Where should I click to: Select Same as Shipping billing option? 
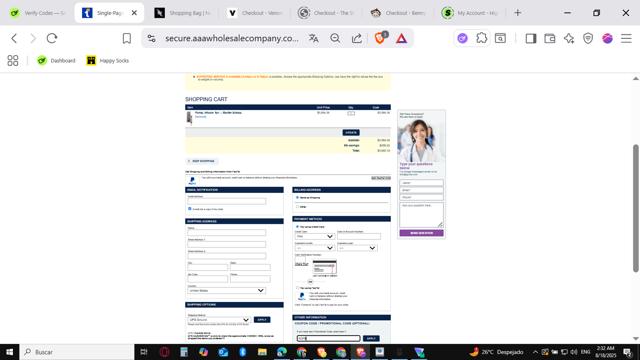pyautogui.click(x=297, y=198)
